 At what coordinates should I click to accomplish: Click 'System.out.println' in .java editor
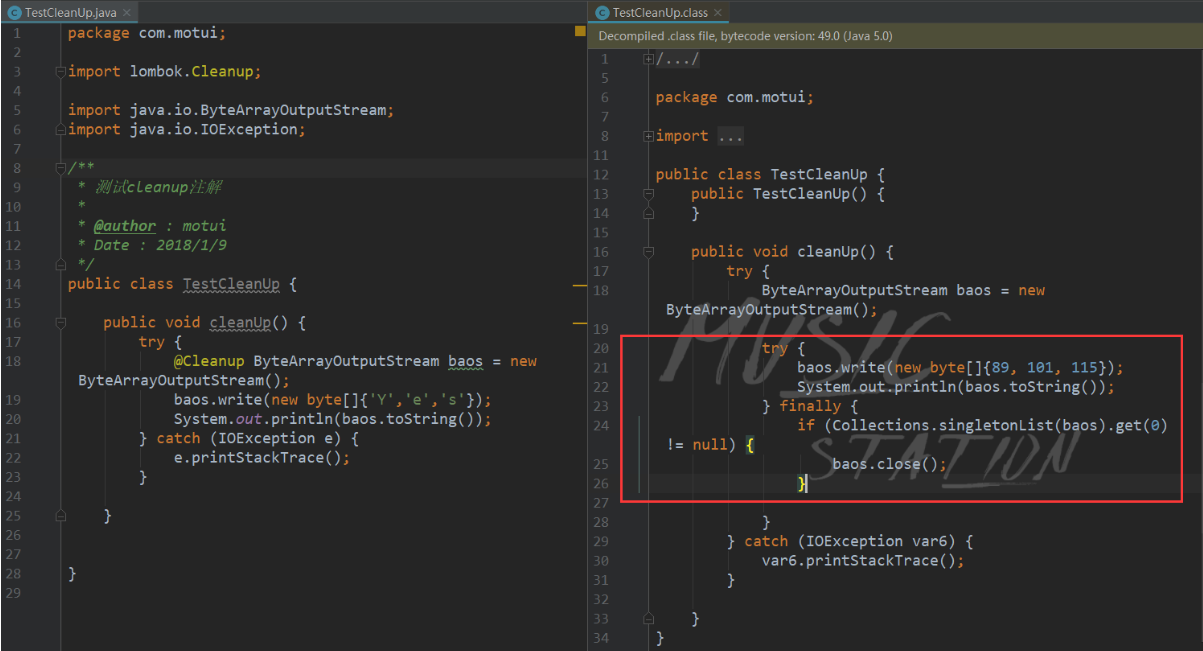pyautogui.click(x=253, y=419)
